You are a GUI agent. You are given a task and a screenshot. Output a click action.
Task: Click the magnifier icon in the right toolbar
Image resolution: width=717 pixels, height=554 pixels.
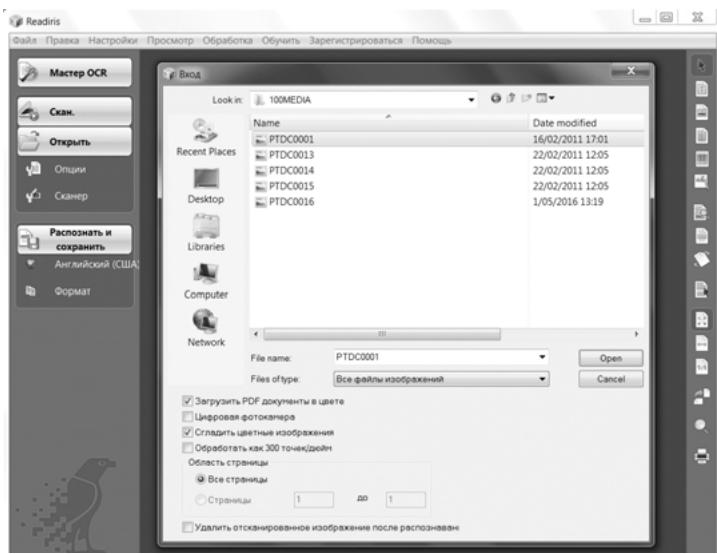tap(701, 426)
